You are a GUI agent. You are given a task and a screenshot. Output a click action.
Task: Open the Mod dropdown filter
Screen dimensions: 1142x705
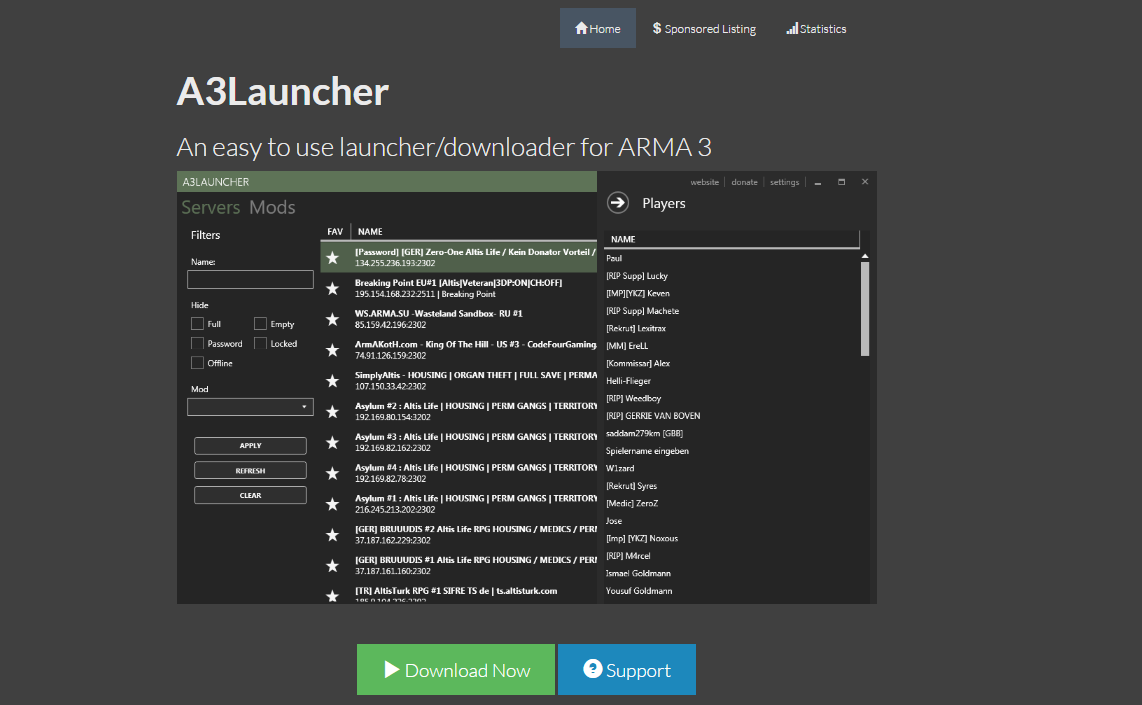click(251, 406)
